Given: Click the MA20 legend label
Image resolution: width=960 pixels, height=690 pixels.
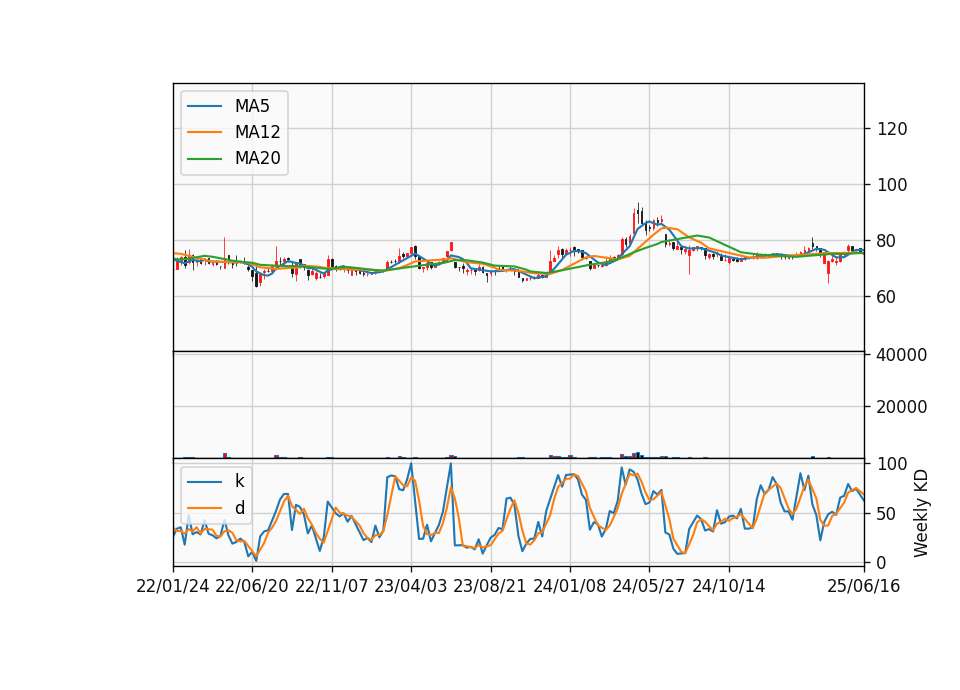Looking at the screenshot, I should [257, 159].
